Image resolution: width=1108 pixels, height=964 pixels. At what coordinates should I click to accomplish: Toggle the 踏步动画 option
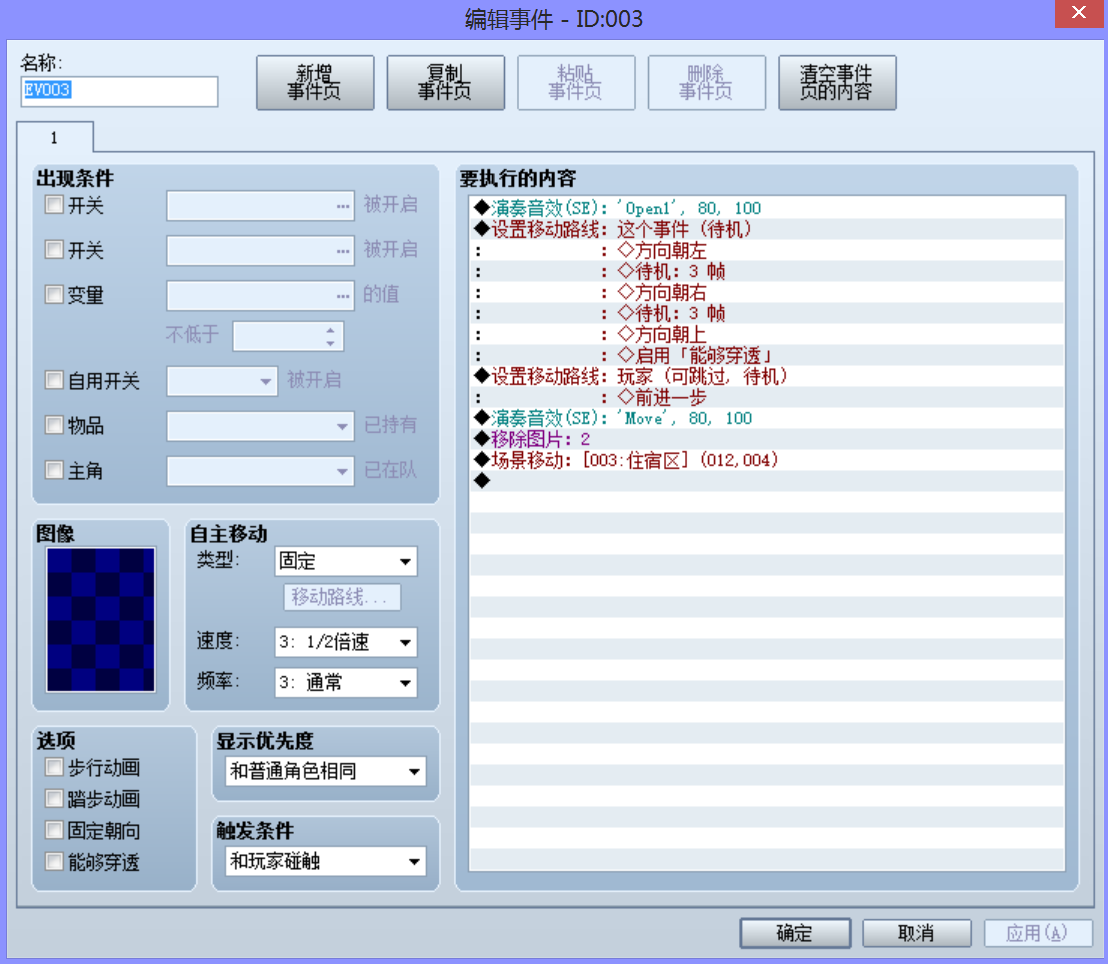click(x=54, y=799)
